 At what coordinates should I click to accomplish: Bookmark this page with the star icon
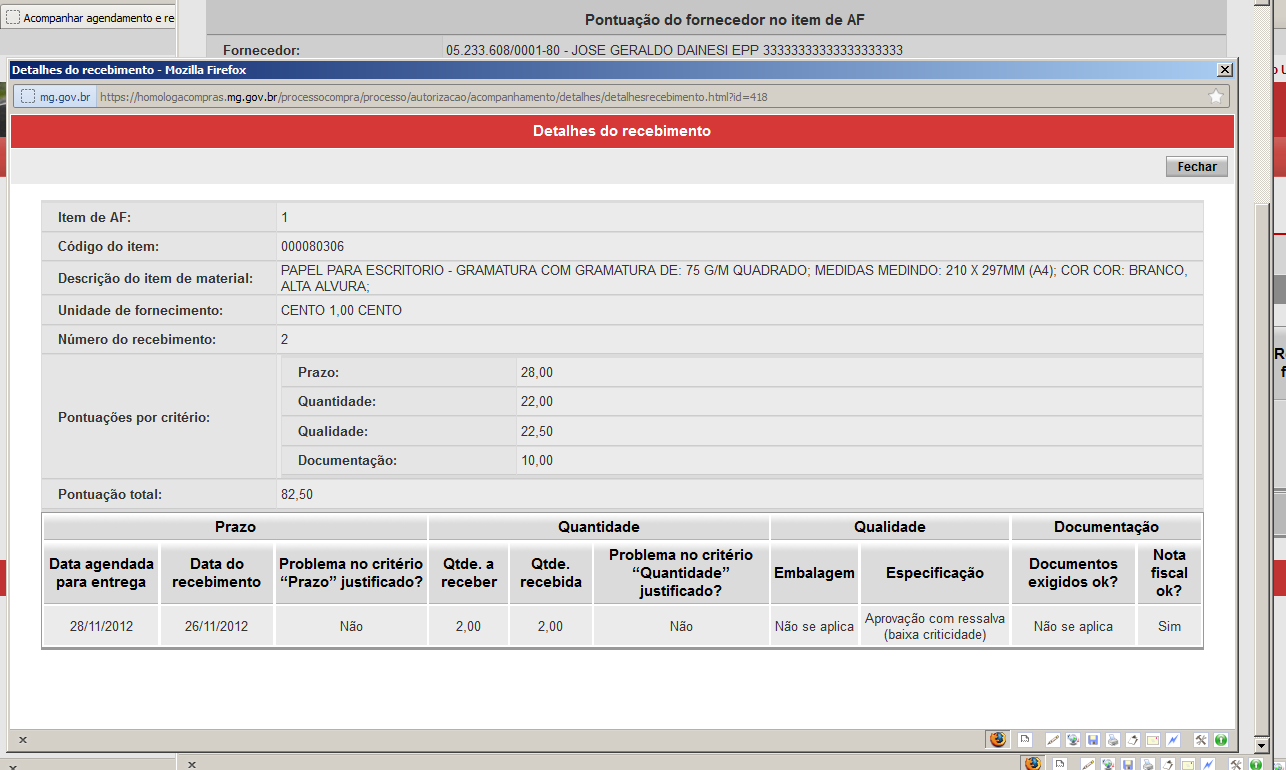1216,96
